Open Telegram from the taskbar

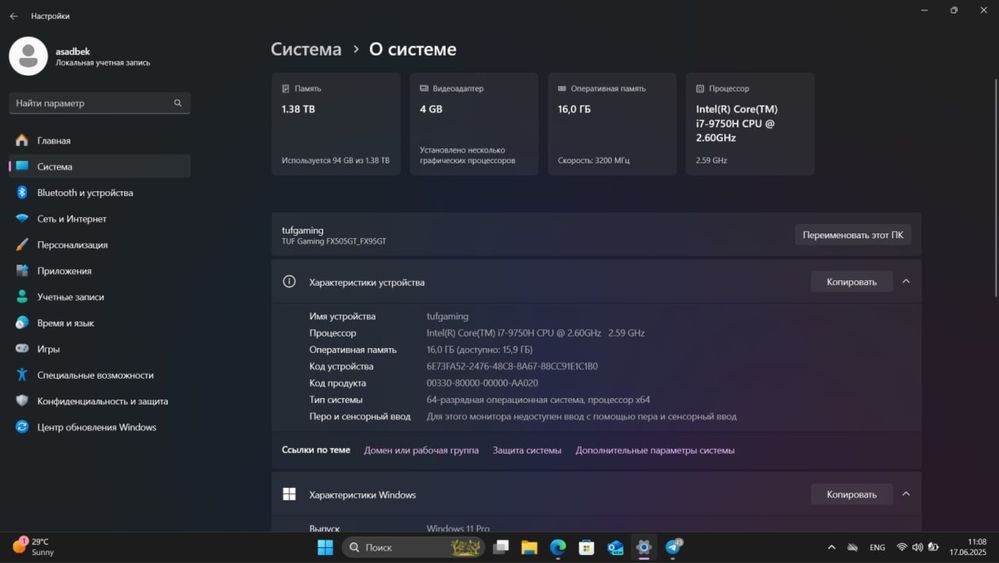click(673, 547)
